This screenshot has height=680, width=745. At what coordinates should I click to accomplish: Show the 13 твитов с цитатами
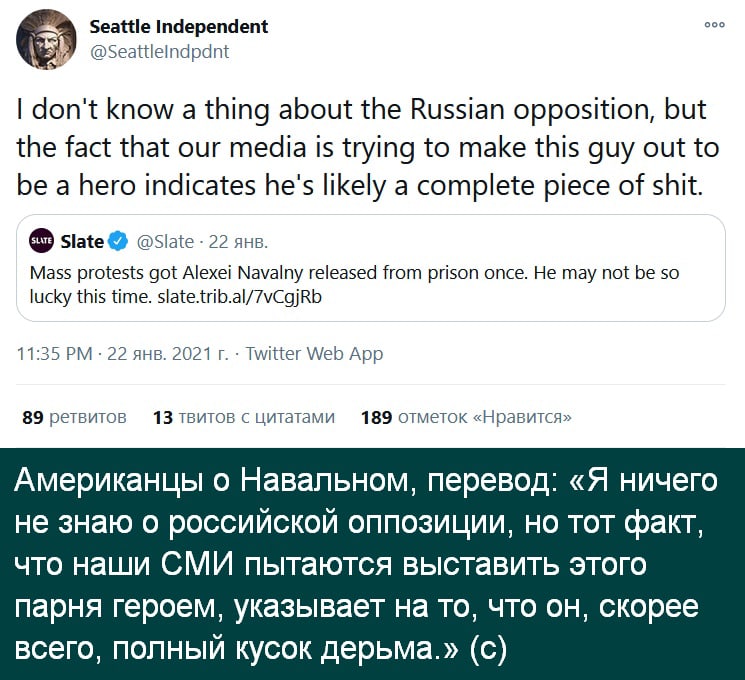(x=243, y=417)
